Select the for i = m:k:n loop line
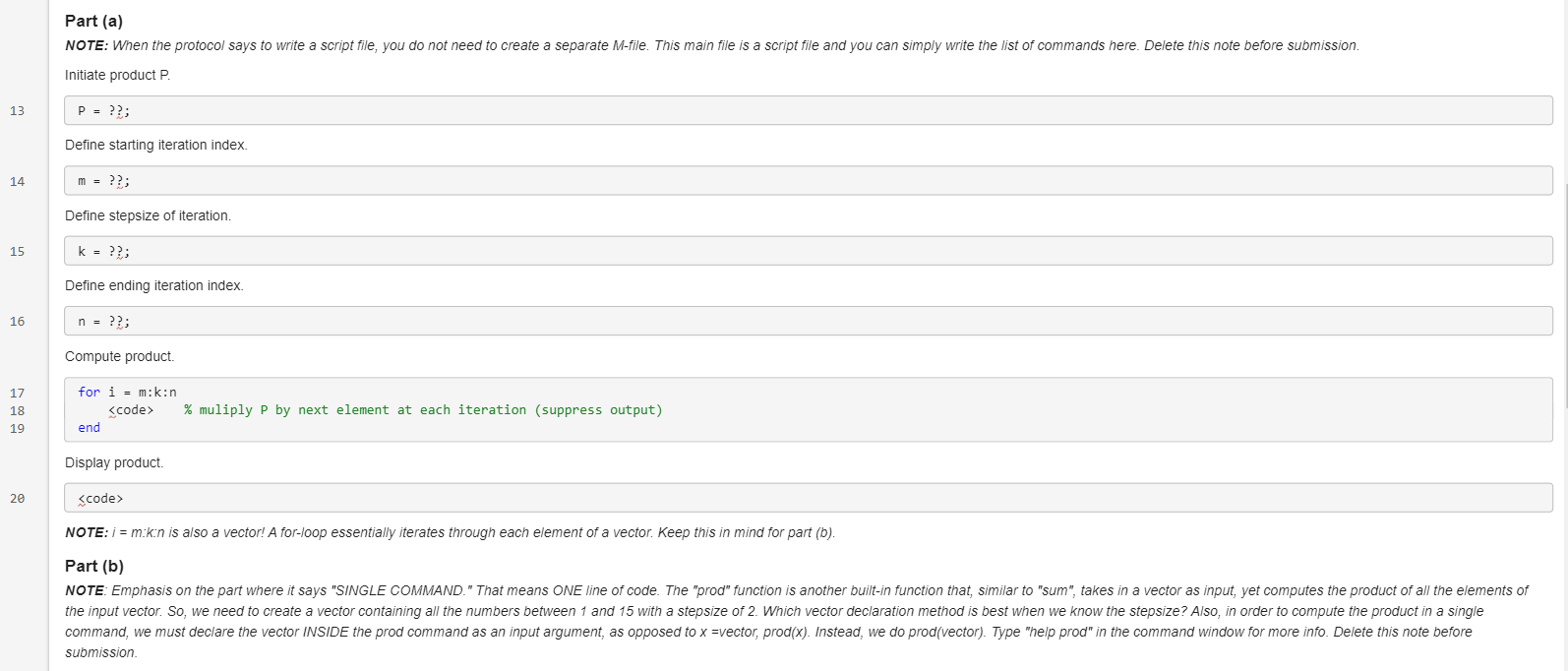1568x671 pixels. tap(128, 392)
